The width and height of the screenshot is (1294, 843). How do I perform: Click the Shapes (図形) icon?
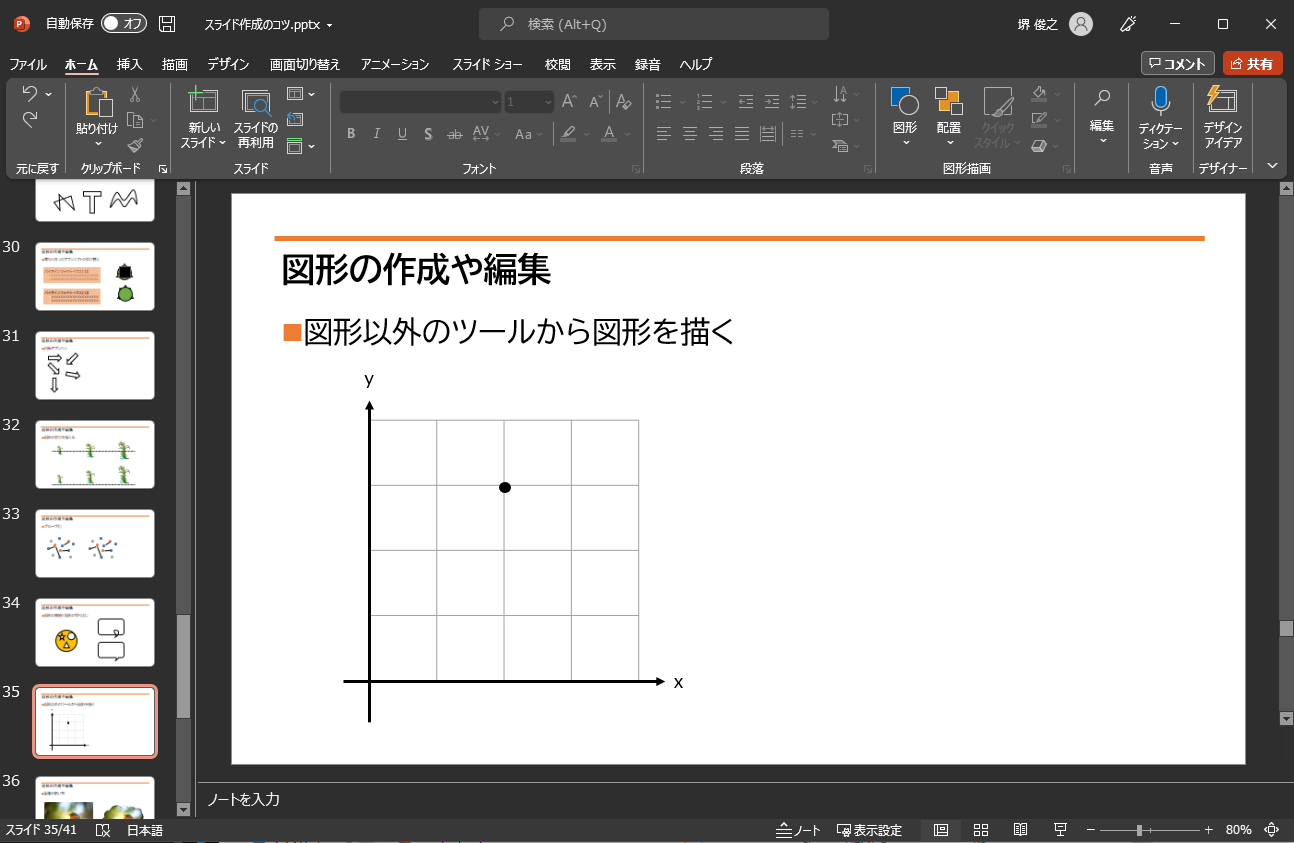pyautogui.click(x=904, y=101)
